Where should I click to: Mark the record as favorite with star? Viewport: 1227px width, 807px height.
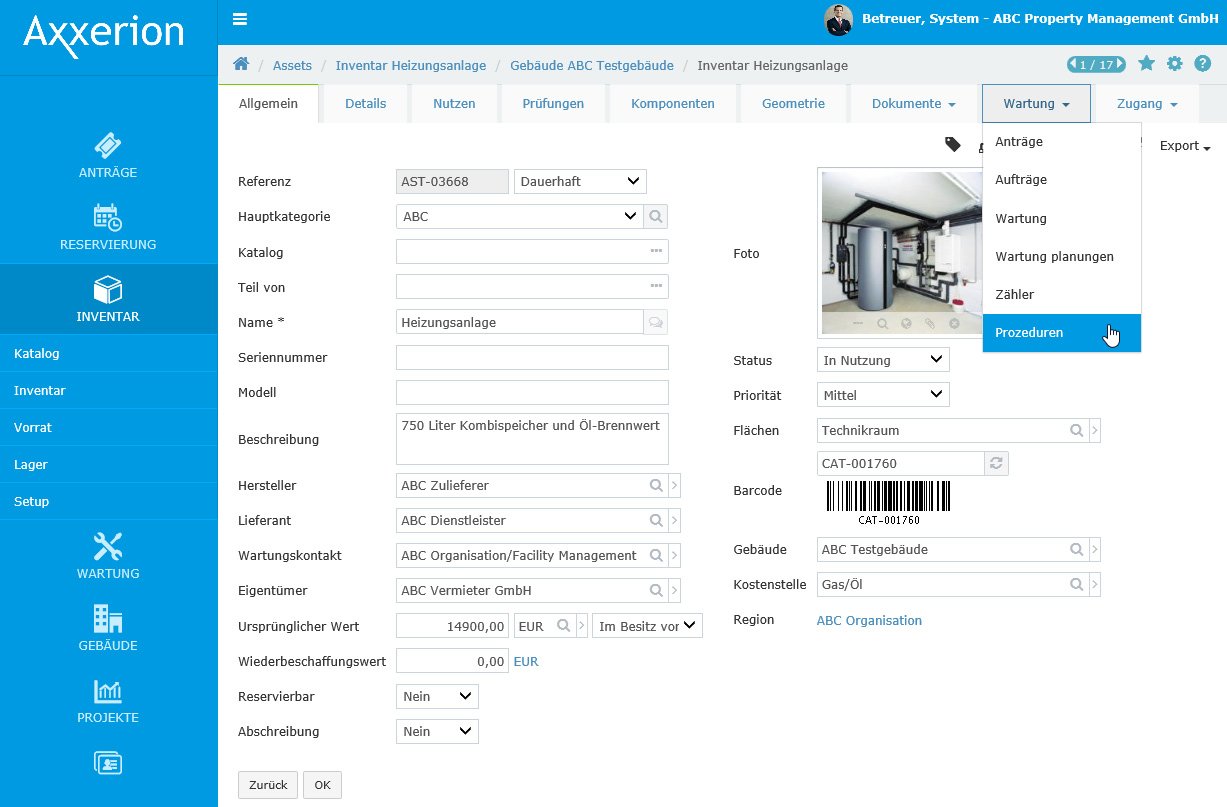click(x=1146, y=64)
